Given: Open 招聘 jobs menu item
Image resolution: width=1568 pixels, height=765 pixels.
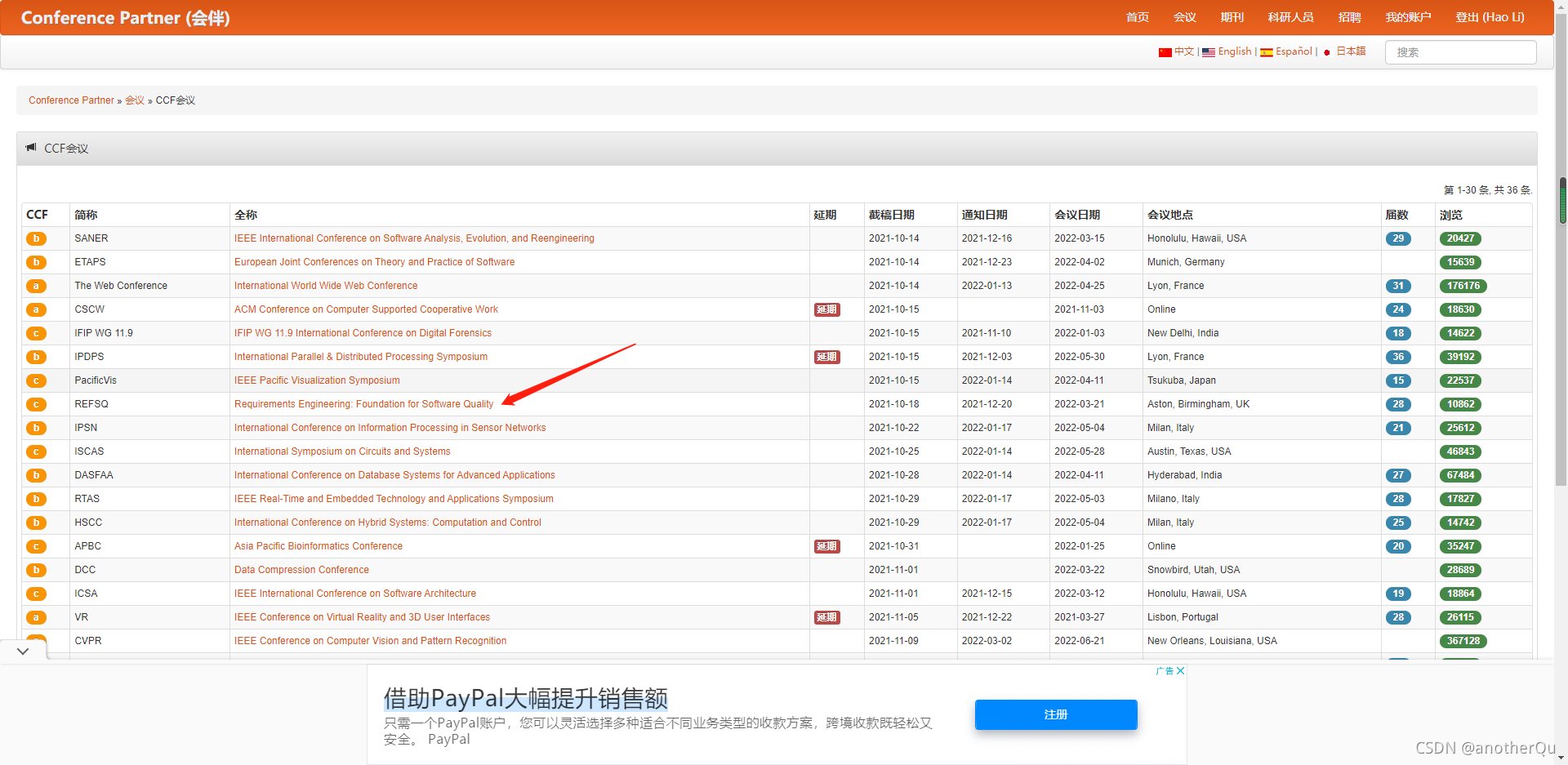Looking at the screenshot, I should 1349,17.
